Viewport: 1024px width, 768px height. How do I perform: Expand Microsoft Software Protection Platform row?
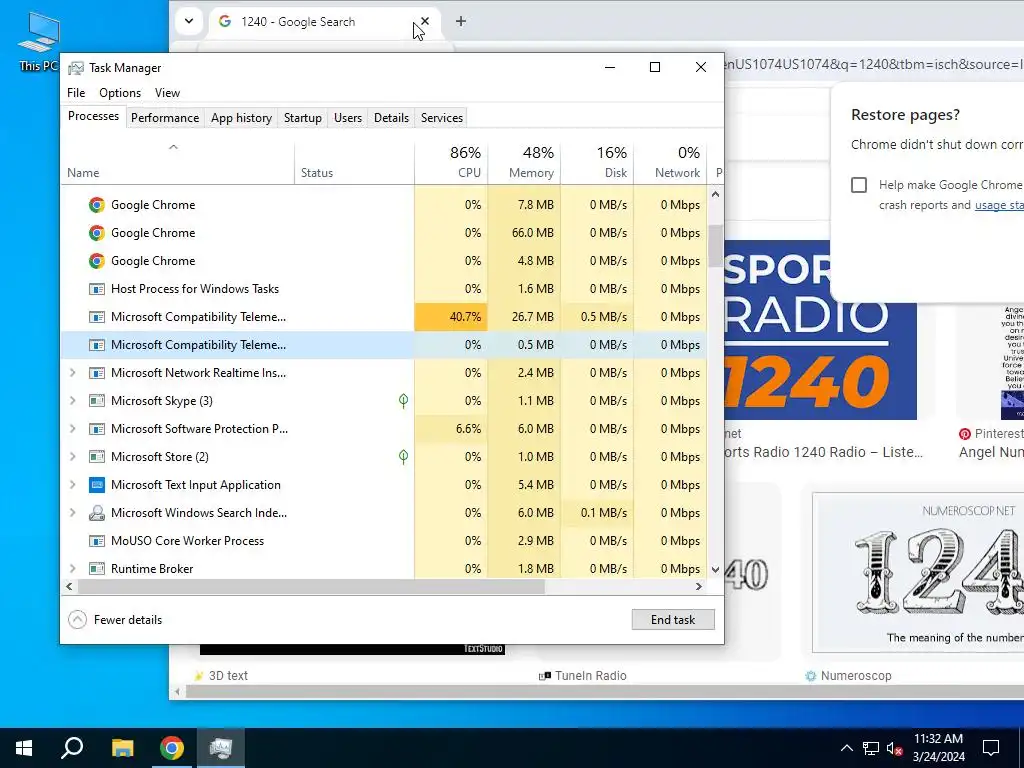pos(72,429)
